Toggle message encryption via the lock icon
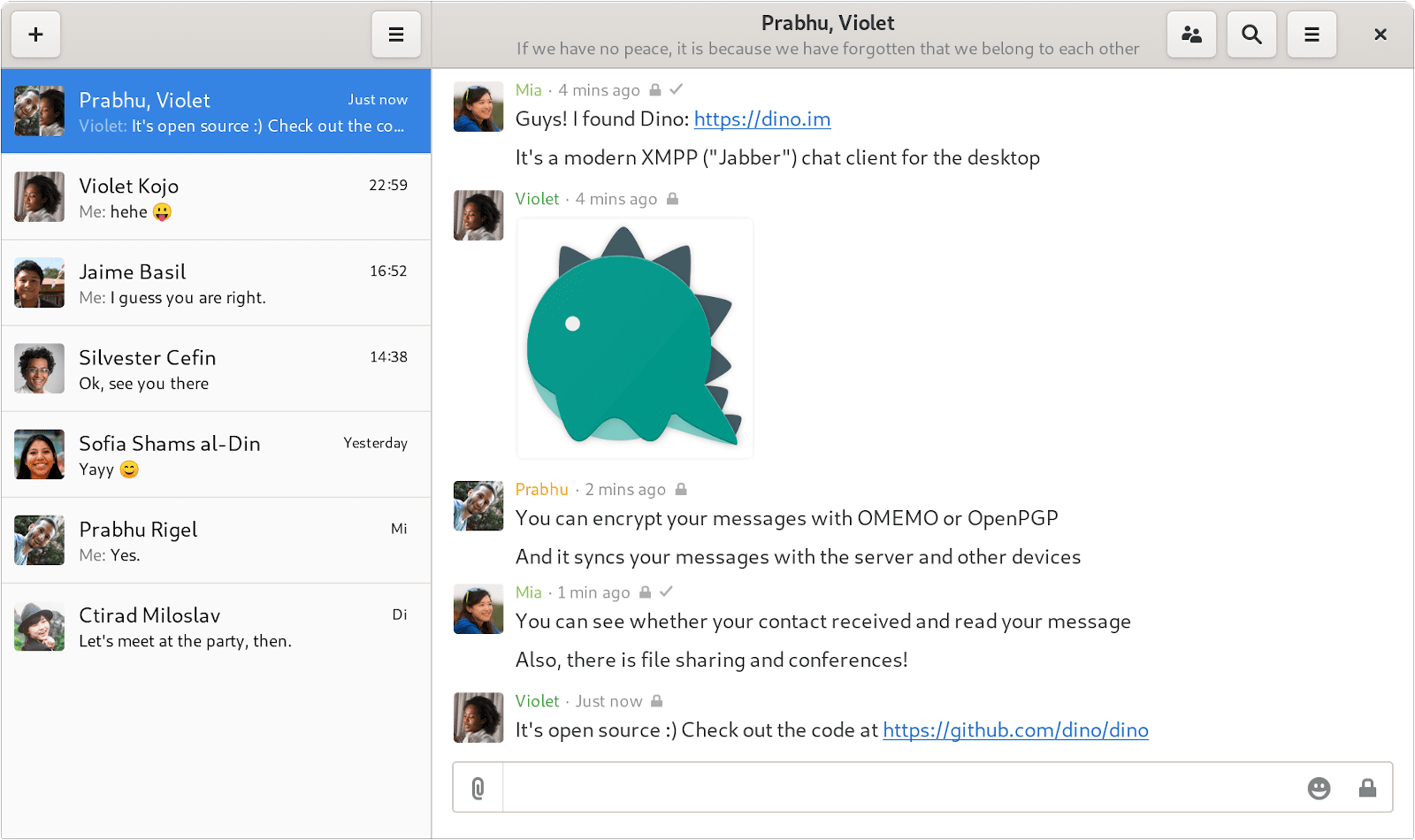The height and width of the screenshot is (840, 1415). click(1367, 788)
